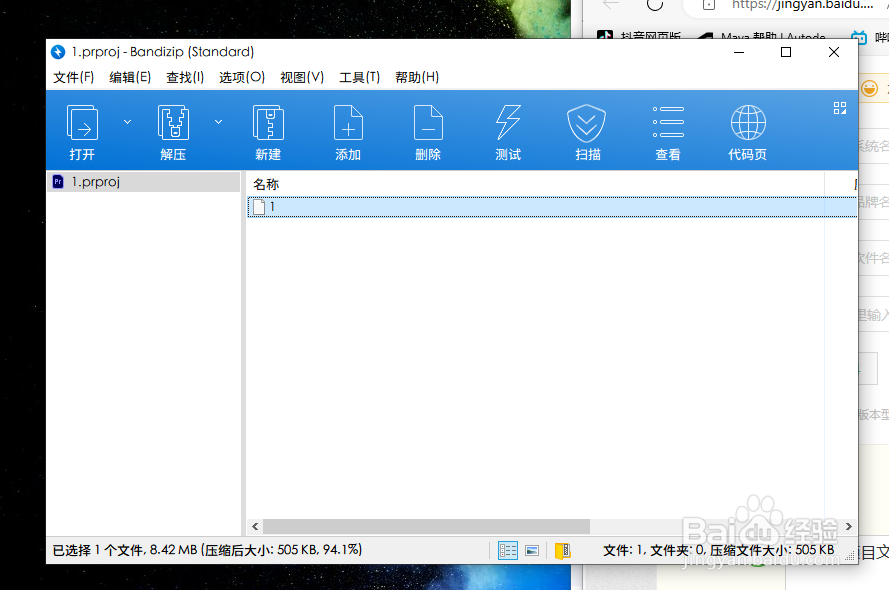Switch to image preview status bar icon

tap(532, 550)
